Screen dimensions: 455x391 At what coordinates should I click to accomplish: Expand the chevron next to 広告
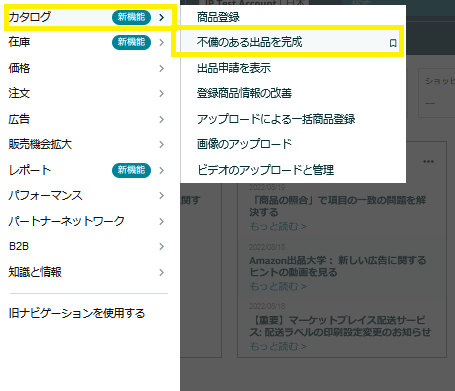coord(162,119)
